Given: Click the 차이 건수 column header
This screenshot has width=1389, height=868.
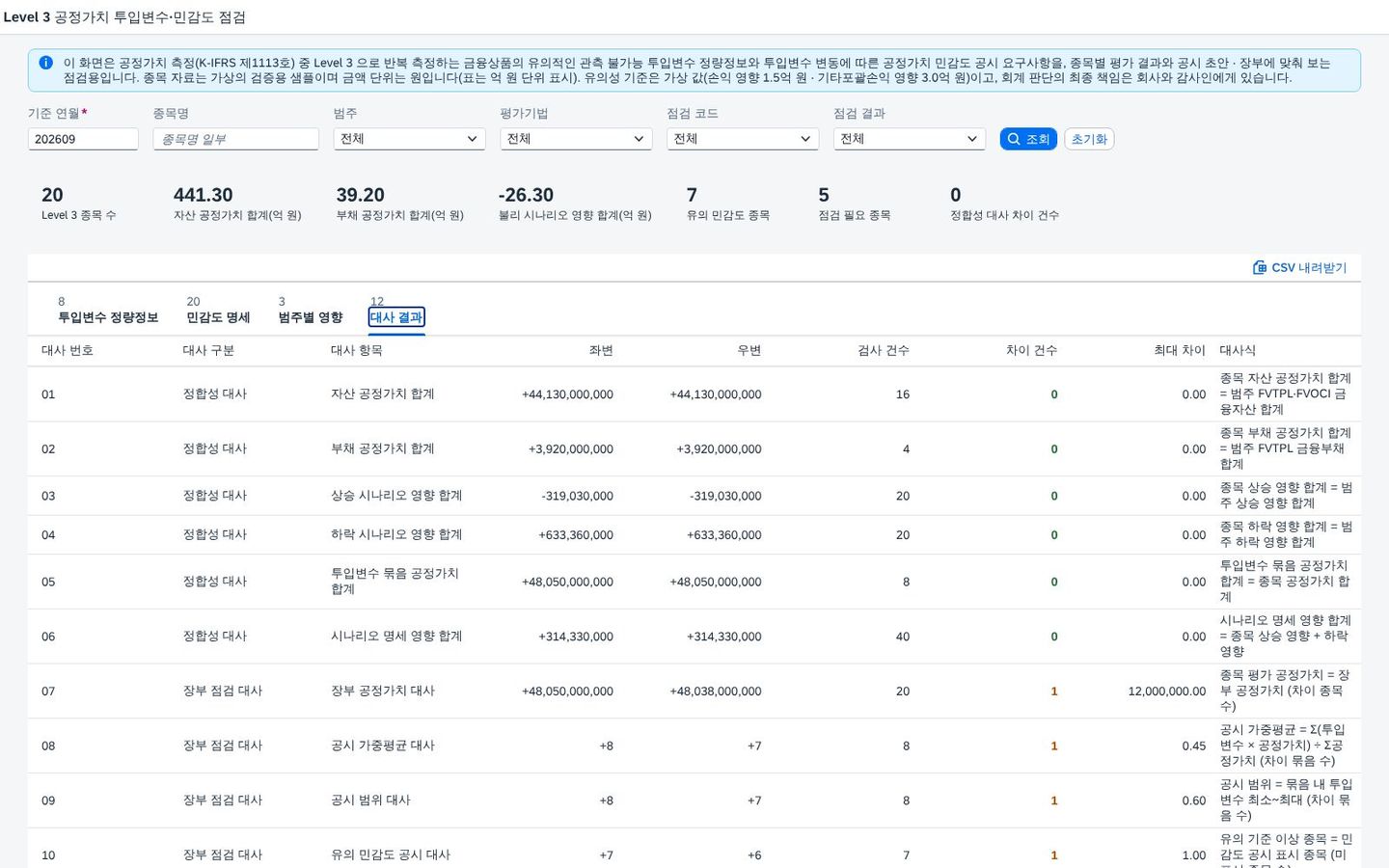Looking at the screenshot, I should 1032,350.
